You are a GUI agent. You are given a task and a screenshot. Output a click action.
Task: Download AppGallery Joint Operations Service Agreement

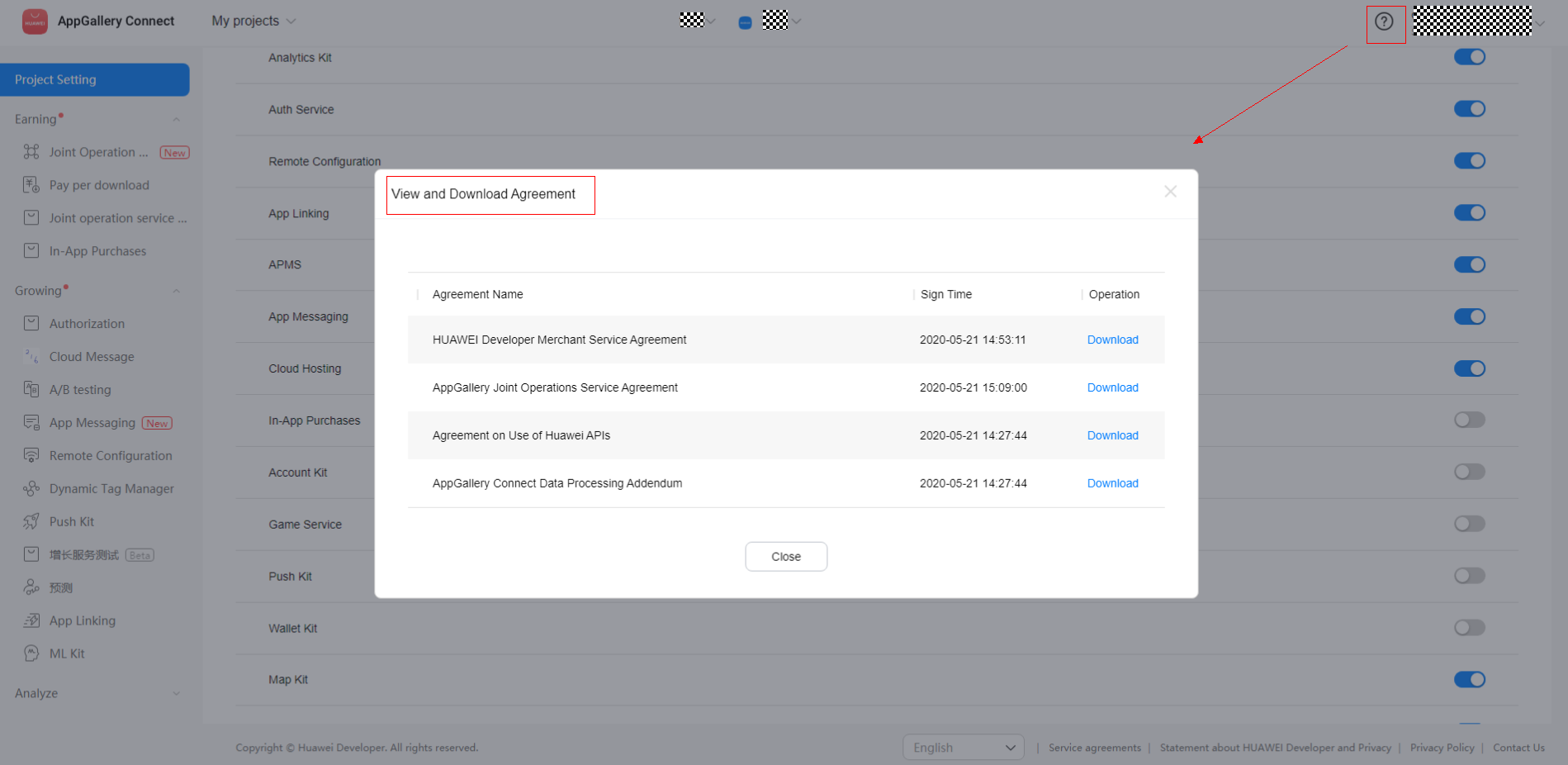1113,387
